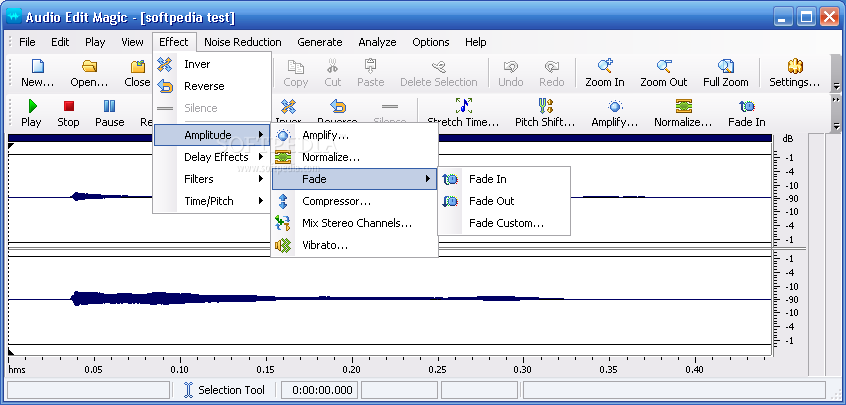Choose Inver in the Effect menu
This screenshot has width=846, height=405.
point(212,64)
